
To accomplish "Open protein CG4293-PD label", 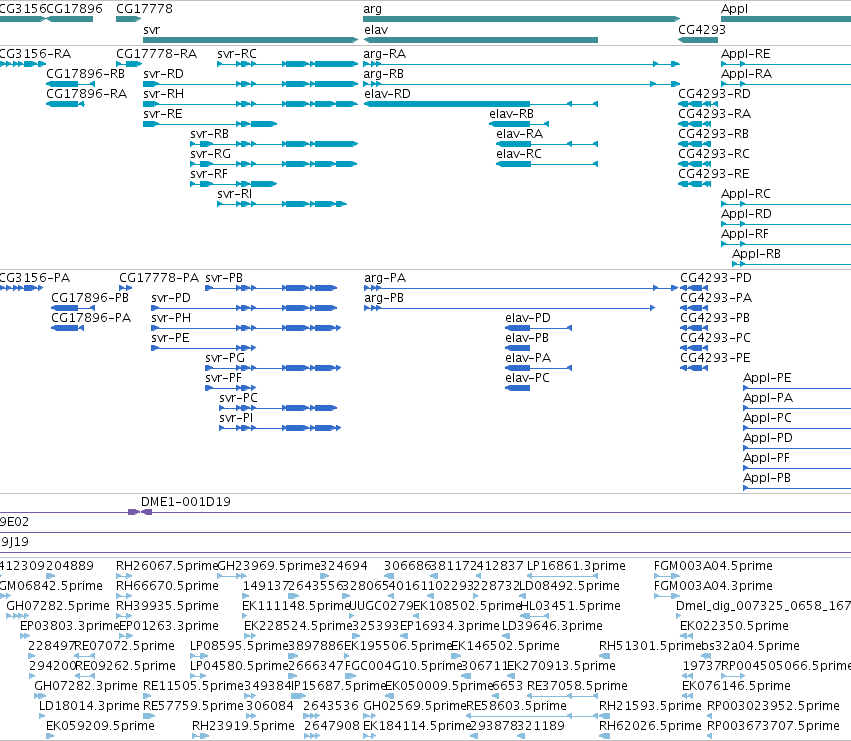I will 716,278.
